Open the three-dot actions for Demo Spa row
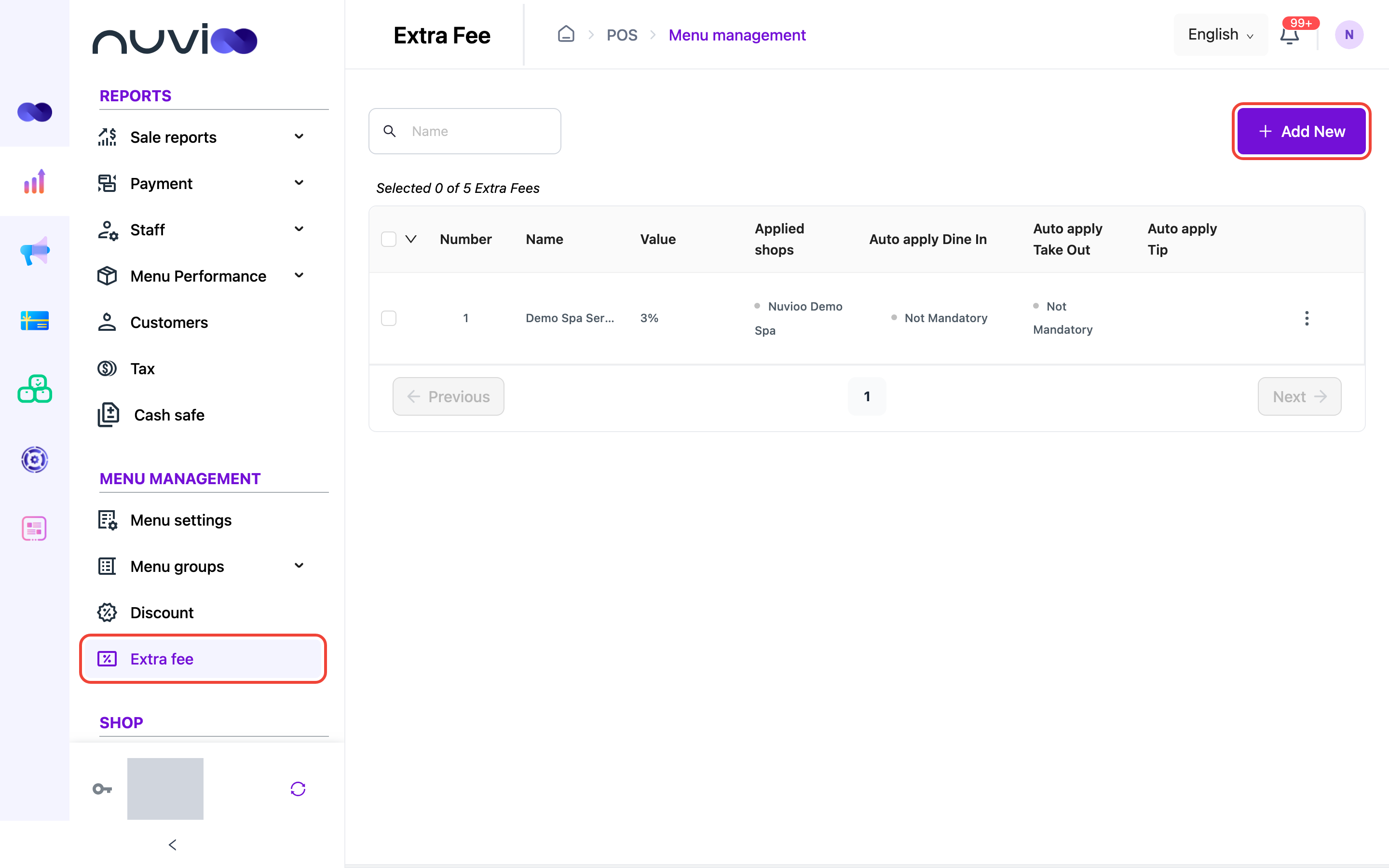Screen dimensions: 1389x868 [1307, 318]
